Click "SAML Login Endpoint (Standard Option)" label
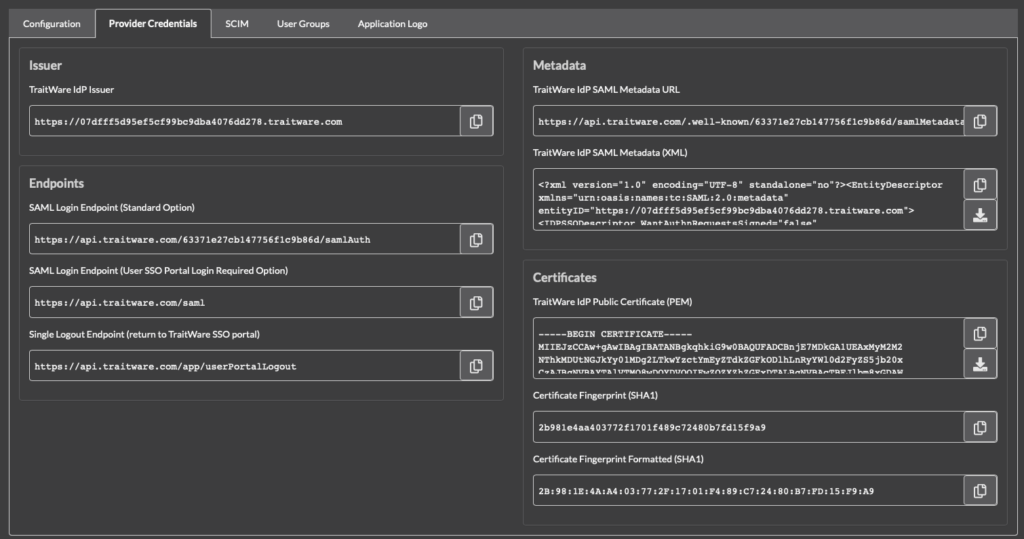Viewport: 1024px width, 539px height. click(x=112, y=208)
